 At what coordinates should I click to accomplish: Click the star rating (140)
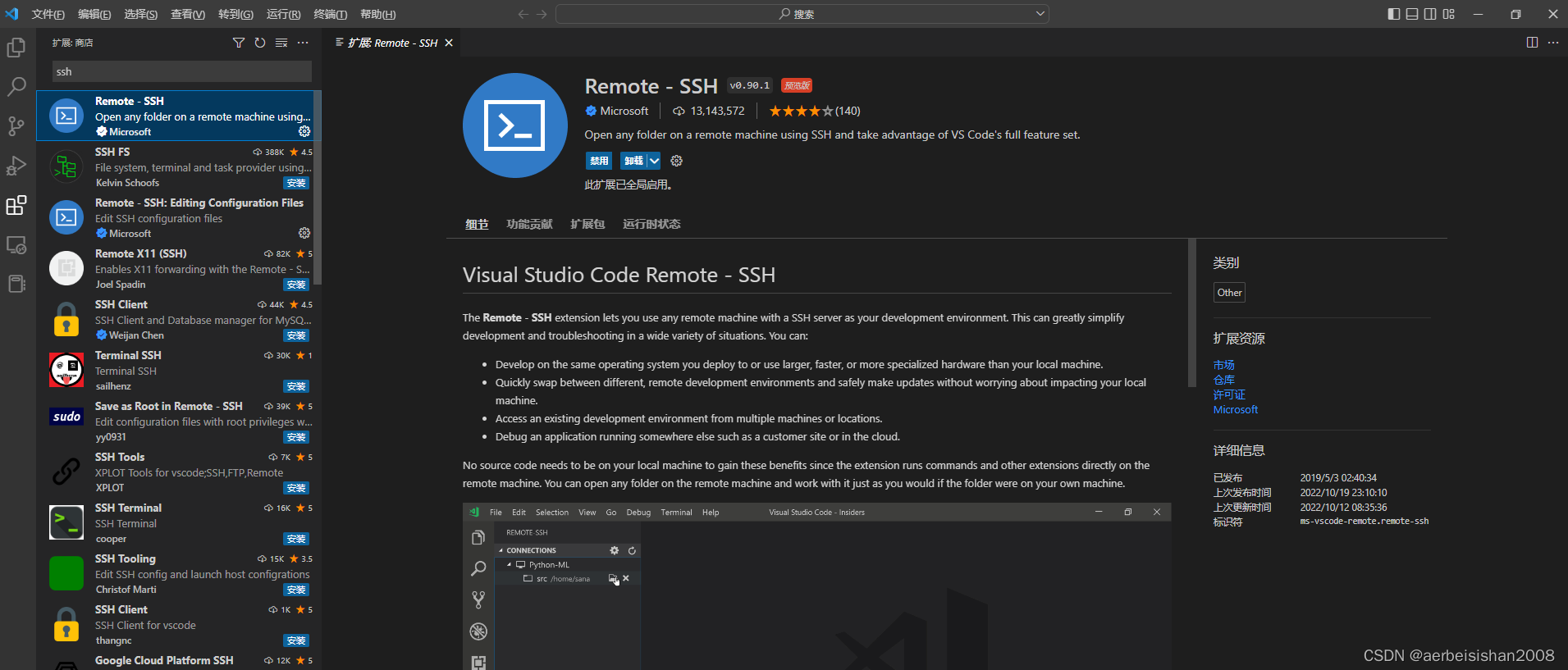point(815,111)
